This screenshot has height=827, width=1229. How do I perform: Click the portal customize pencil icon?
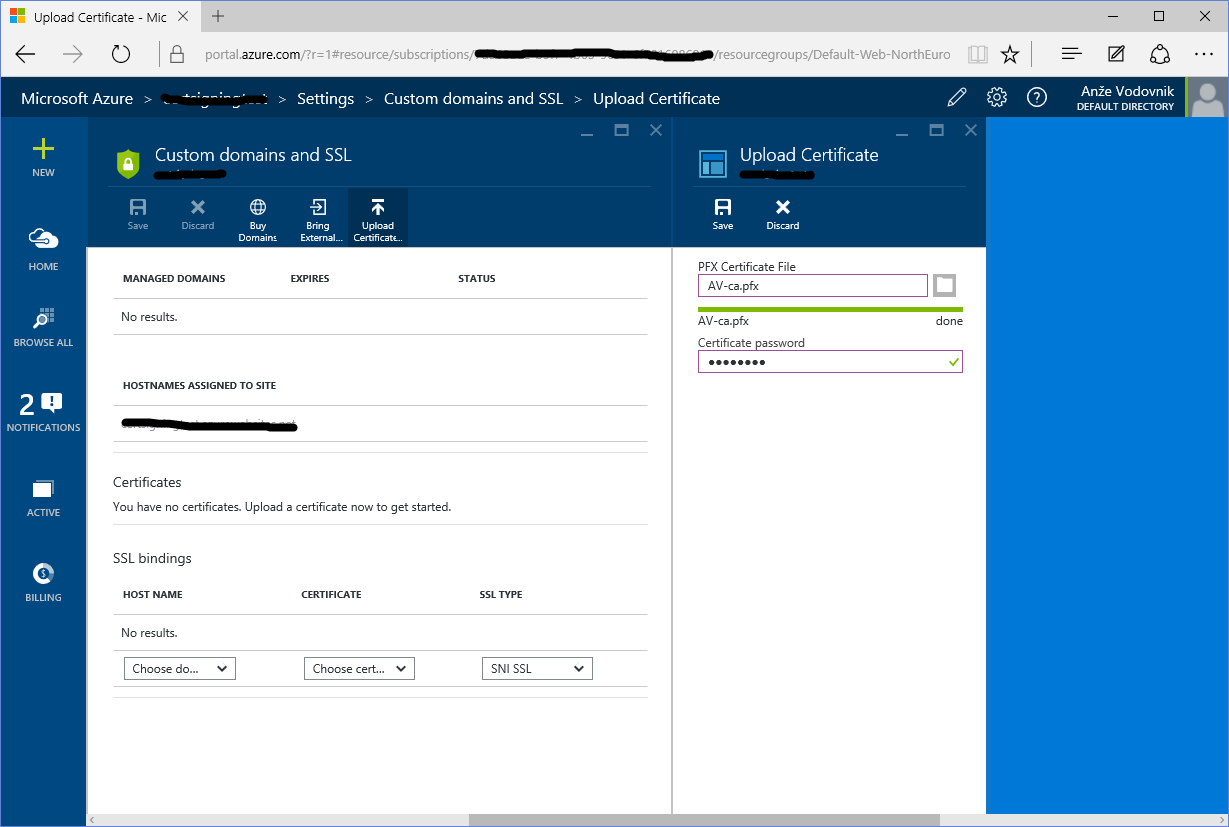(x=957, y=97)
